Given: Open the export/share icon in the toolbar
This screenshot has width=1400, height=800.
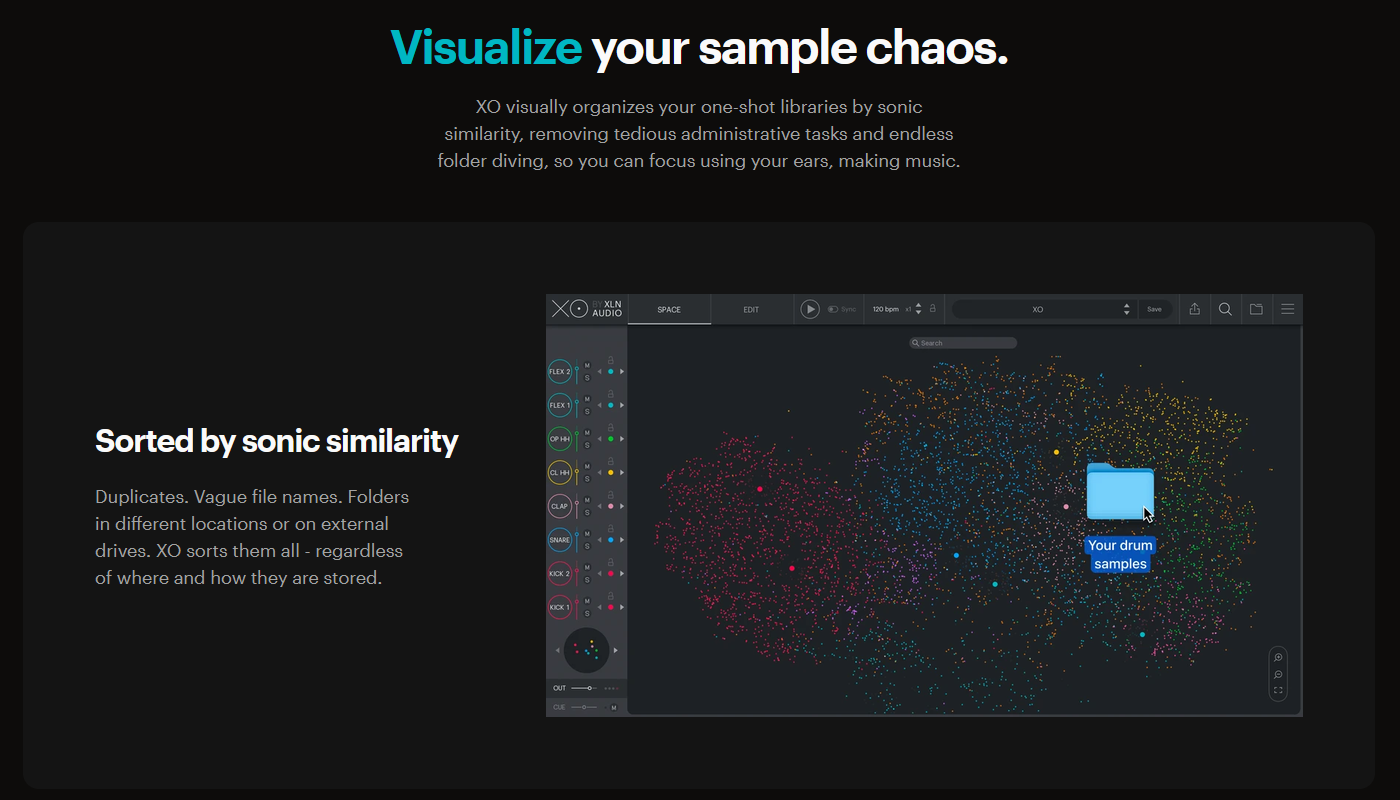Looking at the screenshot, I should 1194,309.
